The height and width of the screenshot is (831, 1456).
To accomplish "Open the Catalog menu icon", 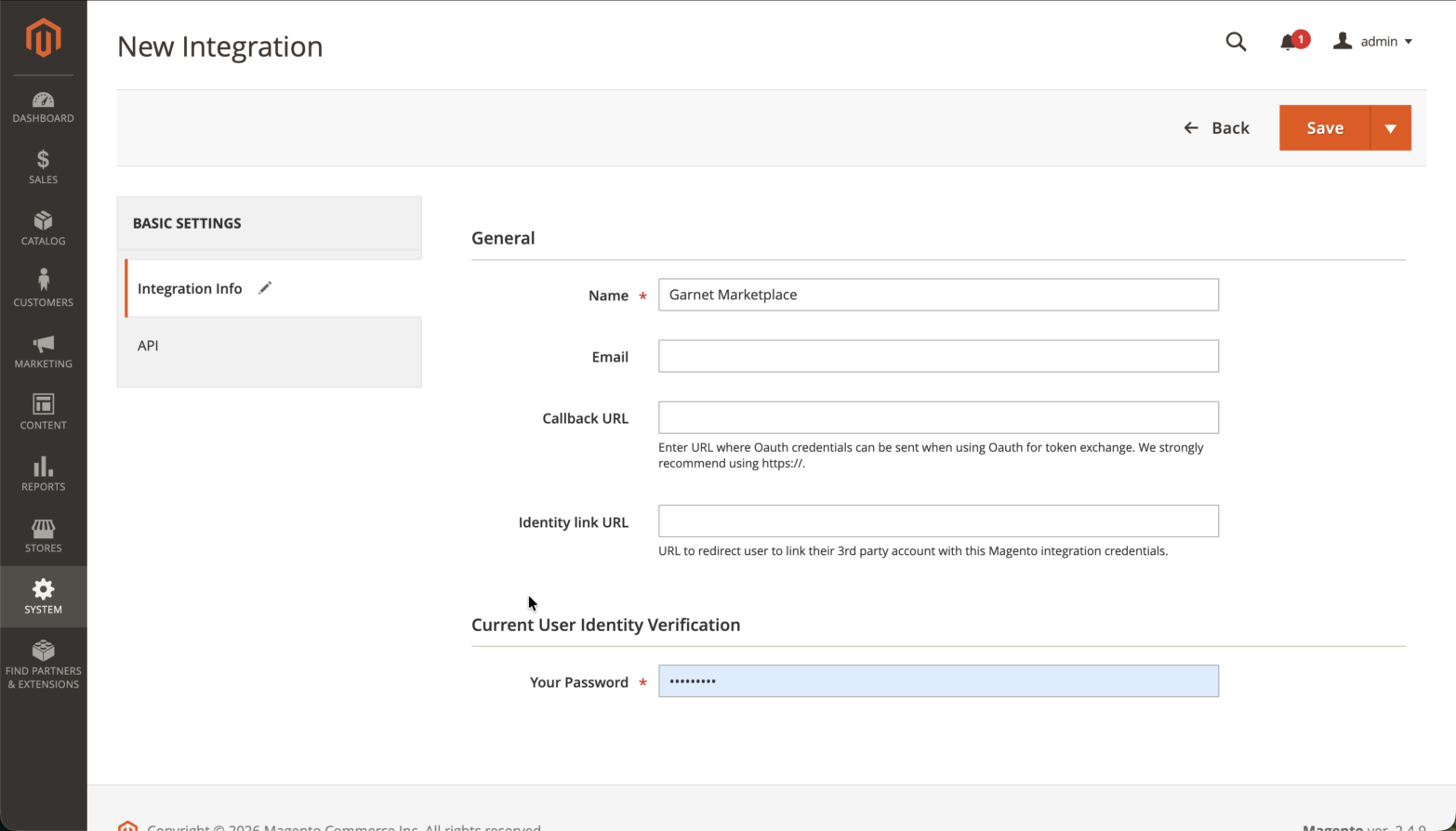I will 43,220.
